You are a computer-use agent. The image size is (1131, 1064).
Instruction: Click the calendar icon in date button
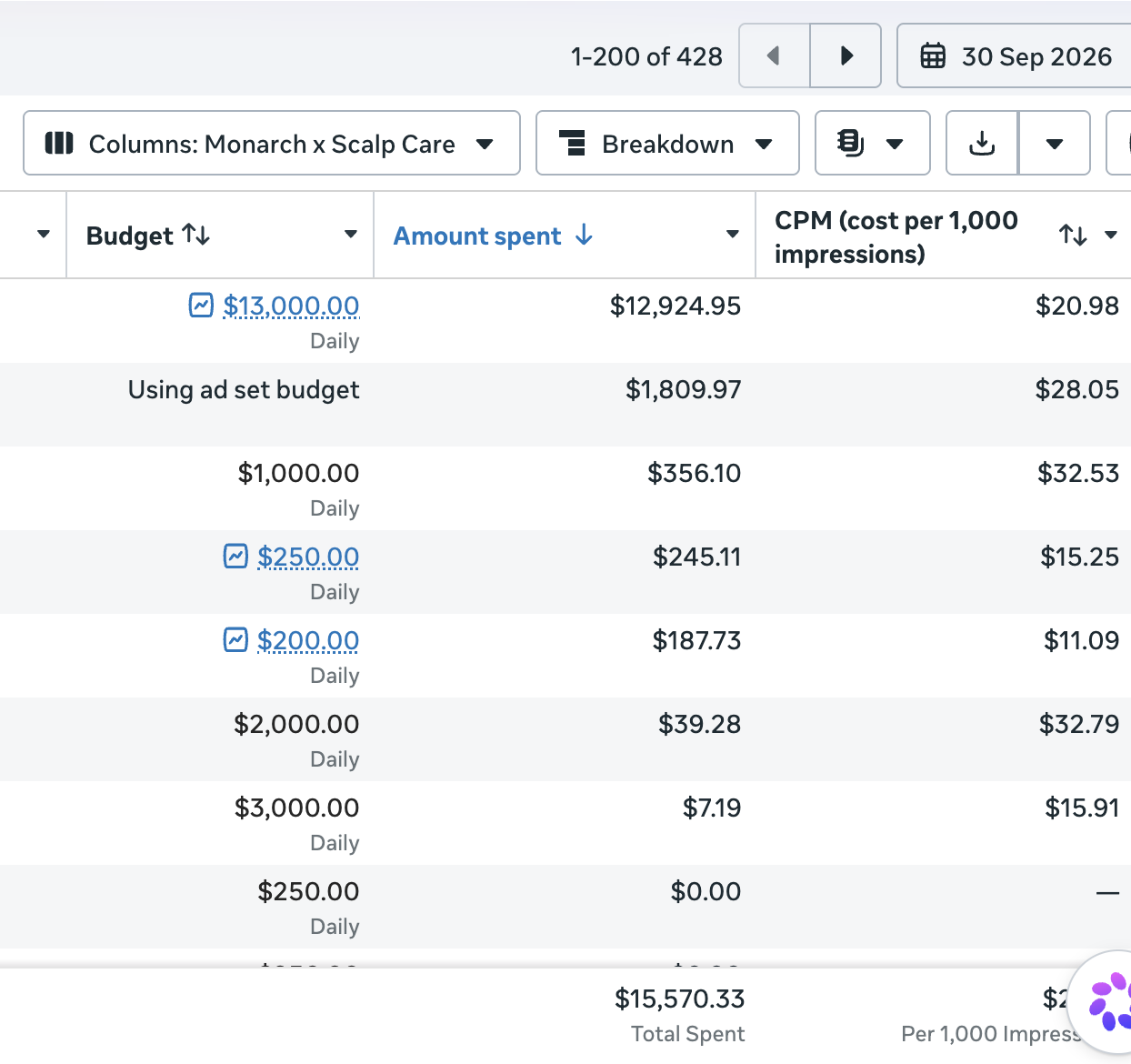(x=933, y=55)
